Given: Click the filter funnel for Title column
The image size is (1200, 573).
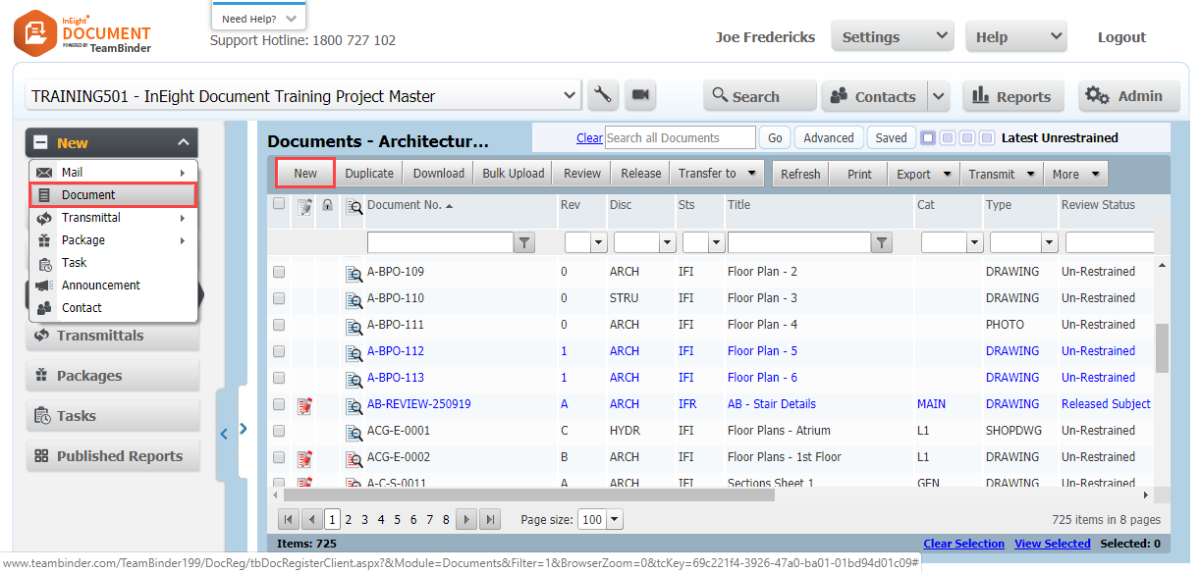Looking at the screenshot, I should click(x=881, y=243).
